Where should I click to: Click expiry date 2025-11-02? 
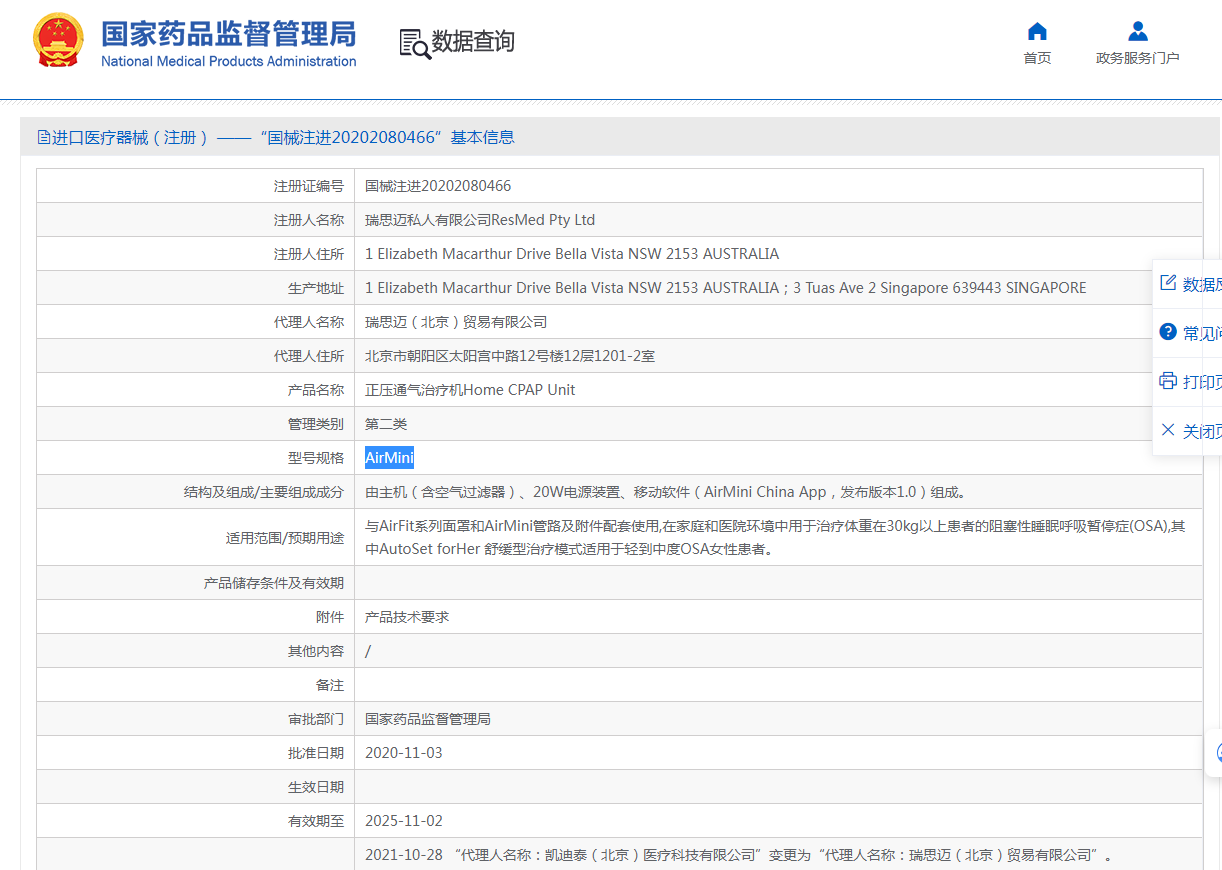(x=404, y=821)
